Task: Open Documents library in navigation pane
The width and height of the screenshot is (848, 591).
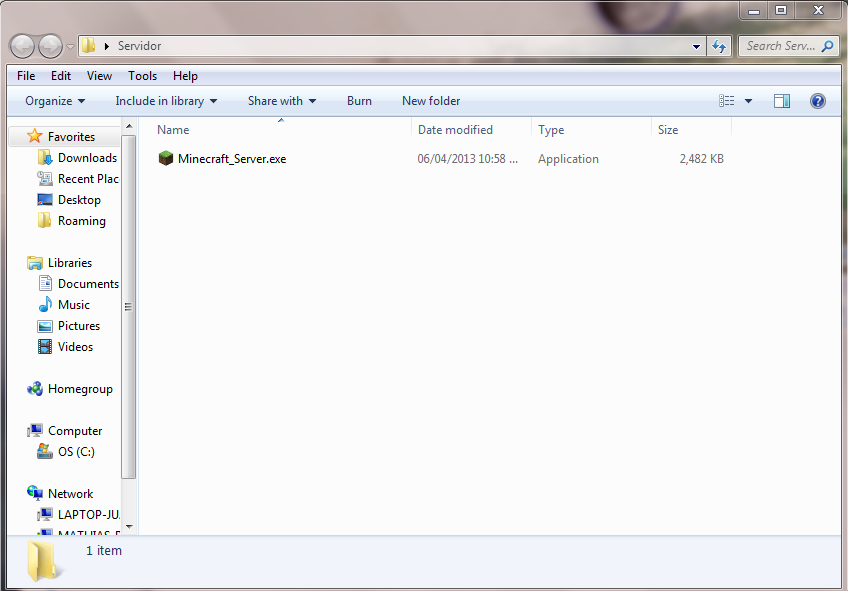Action: 88,284
